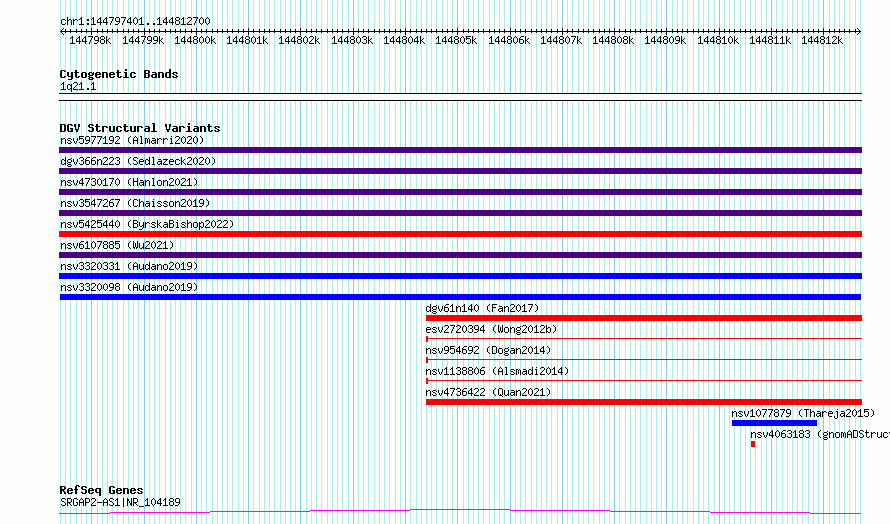
Task: Click the red bar under nsv5425440
Action: [x=460, y=234]
